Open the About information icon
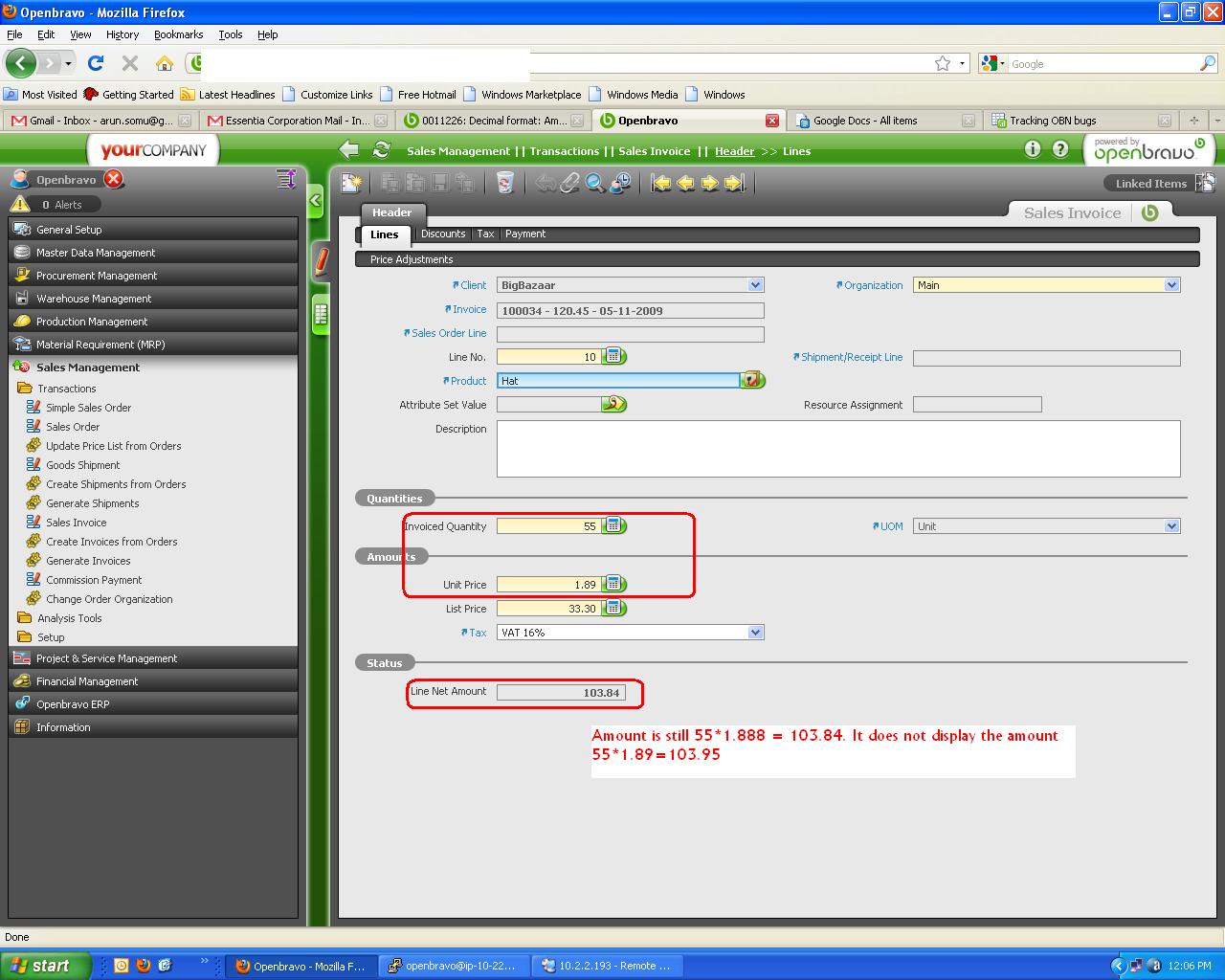1225x980 pixels. tap(1033, 149)
